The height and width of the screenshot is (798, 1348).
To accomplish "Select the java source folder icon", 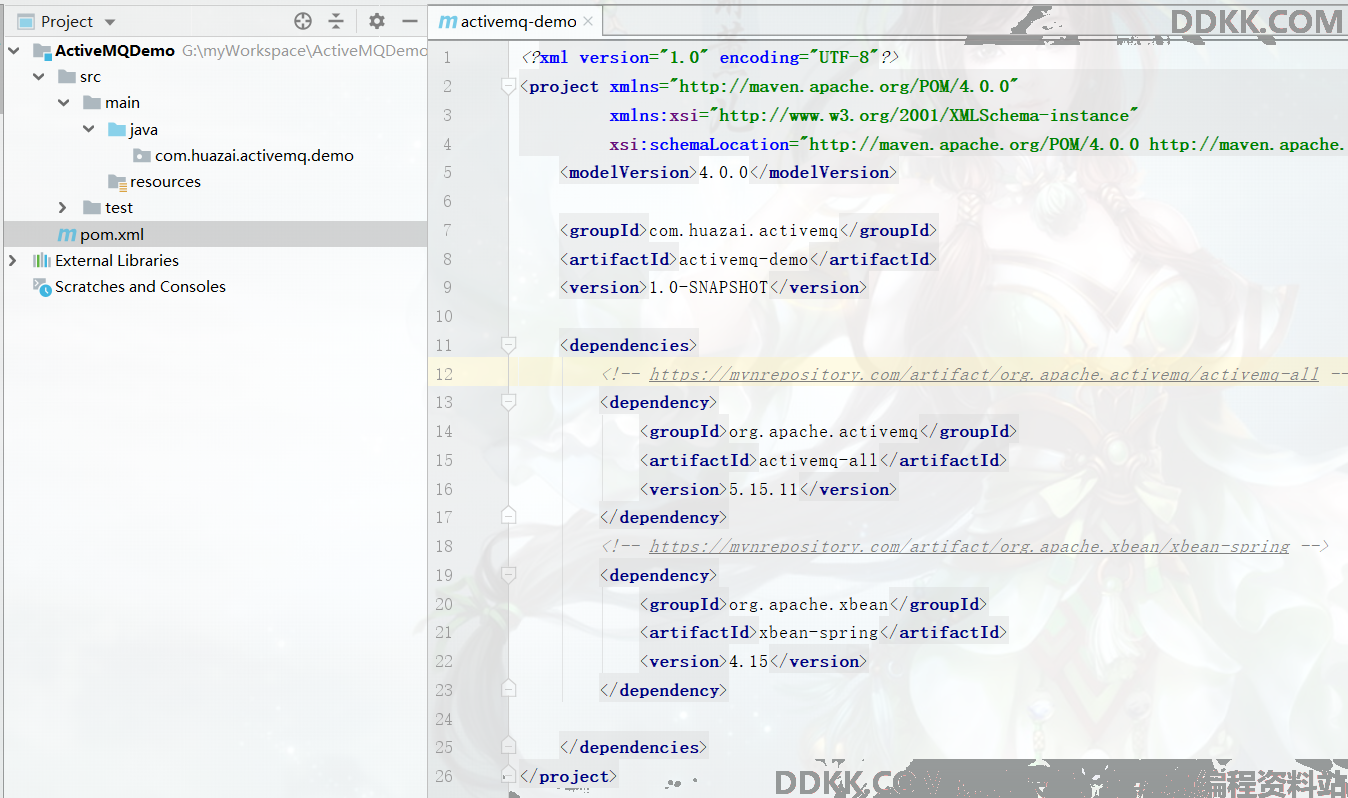I will (117, 129).
